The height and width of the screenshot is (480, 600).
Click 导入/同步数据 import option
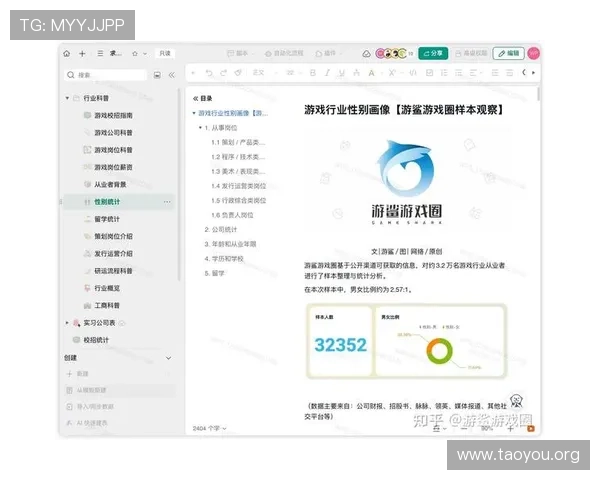[95, 407]
